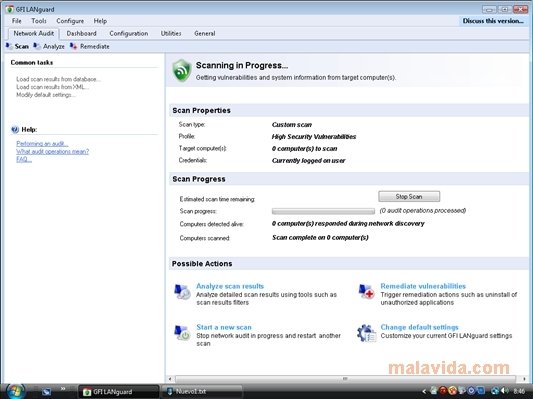Click Remediate vulnerabilities link

[423, 286]
